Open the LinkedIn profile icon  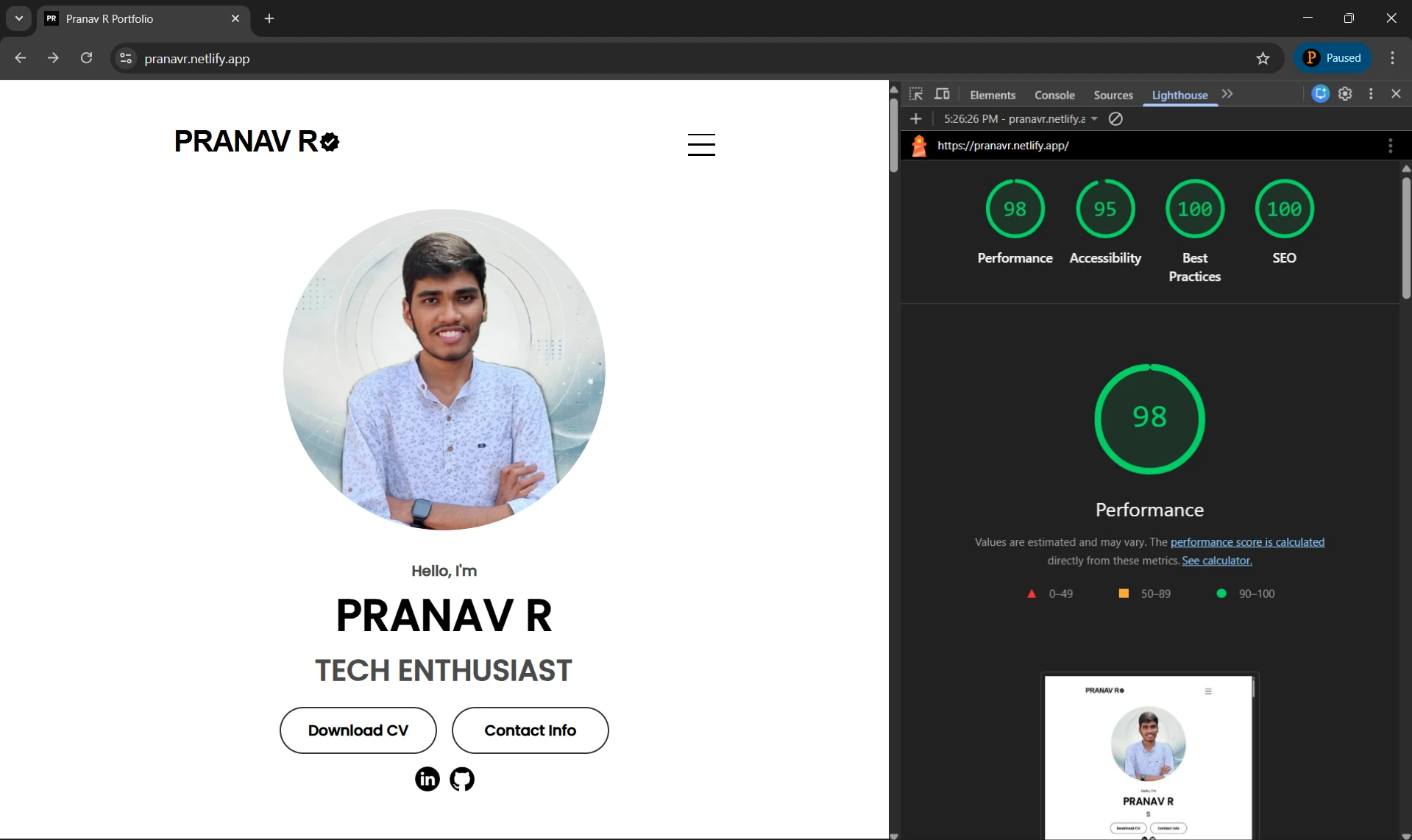click(x=427, y=779)
